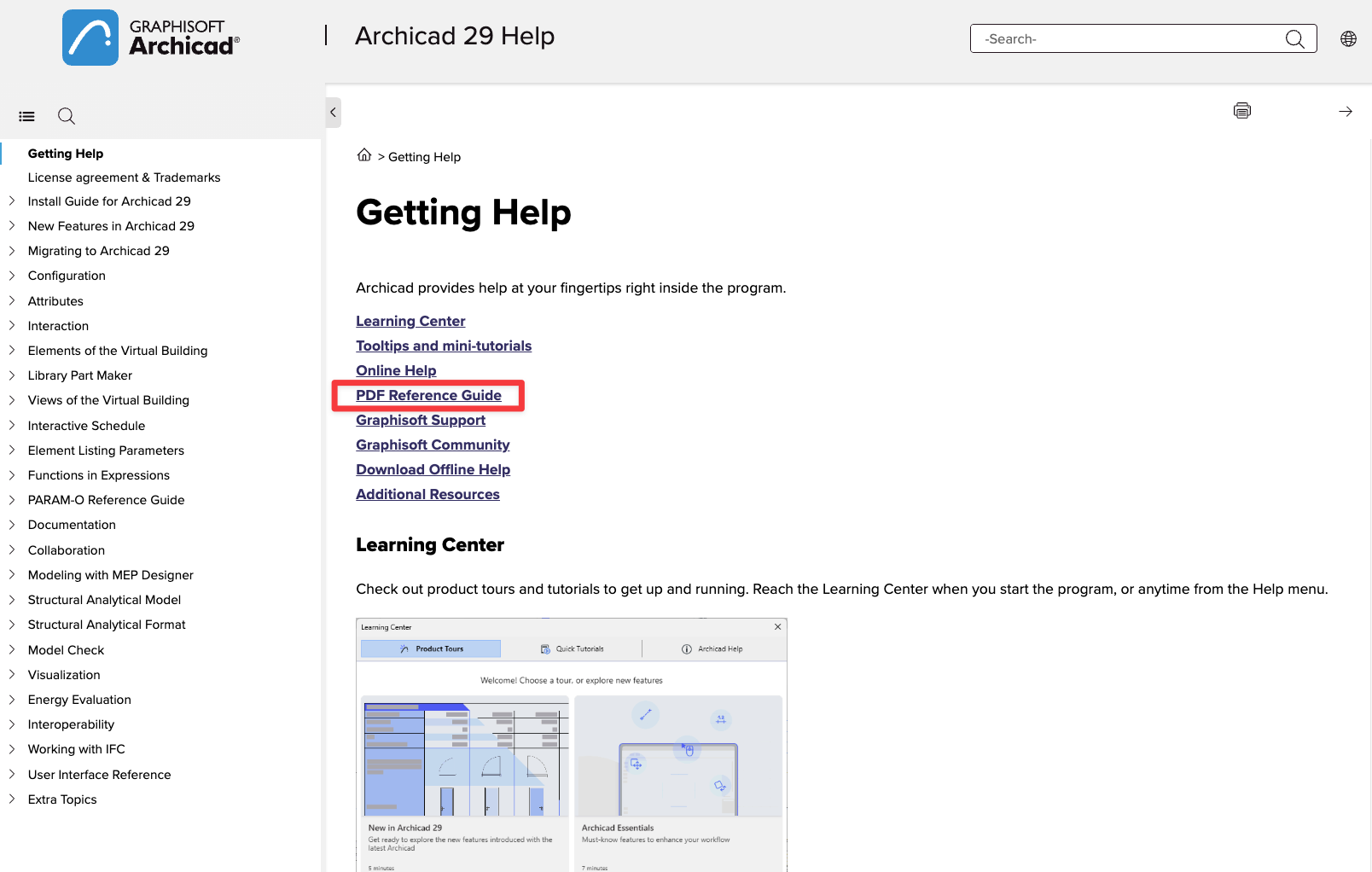Open License agreement & Trademarks
This screenshot has width=1372, height=872.
124,177
